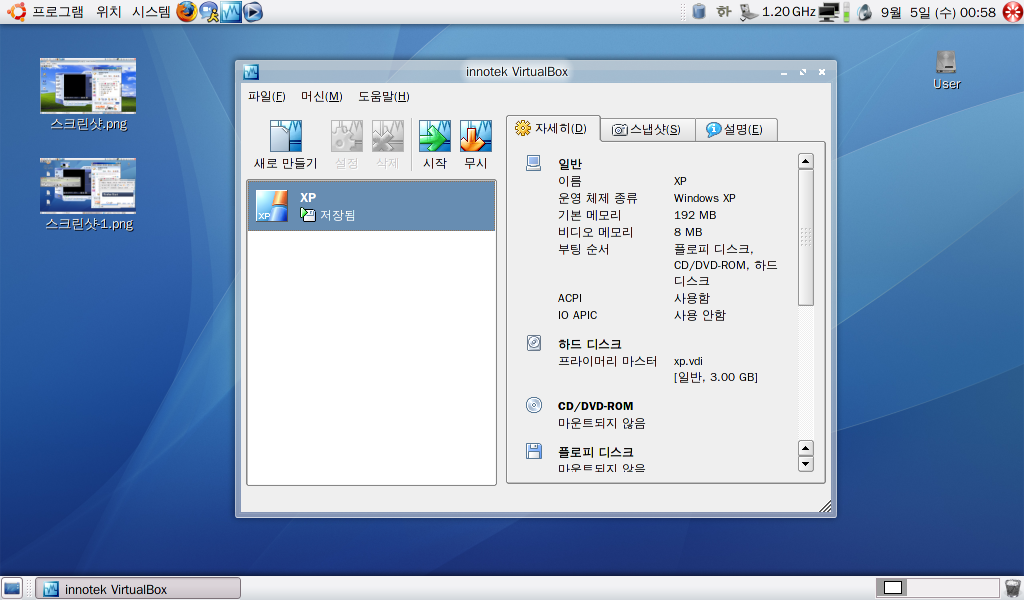
Task: Click the 1.20 GHz CPU frequency monitor
Action: tap(778, 12)
